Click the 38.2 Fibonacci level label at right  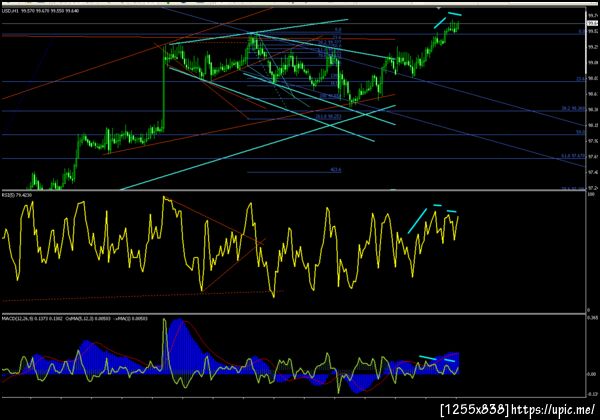(x=573, y=109)
